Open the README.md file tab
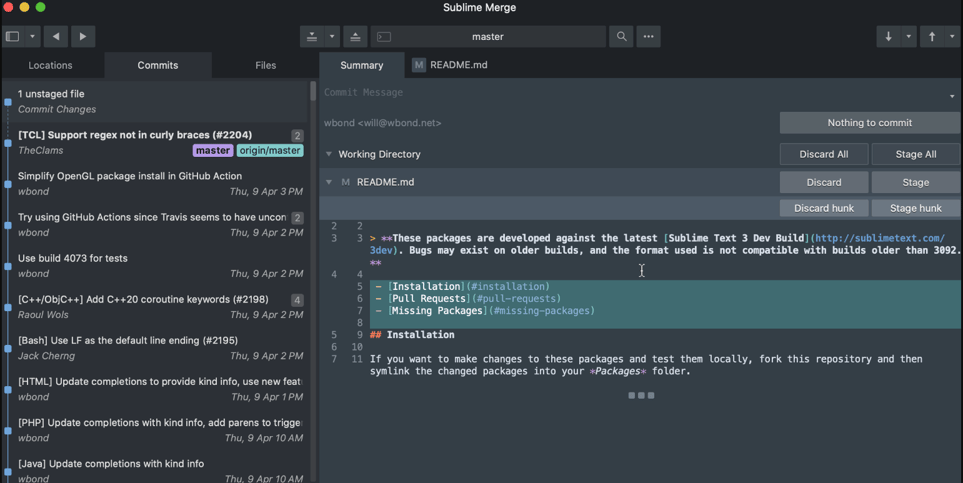The image size is (963, 483). coord(450,65)
